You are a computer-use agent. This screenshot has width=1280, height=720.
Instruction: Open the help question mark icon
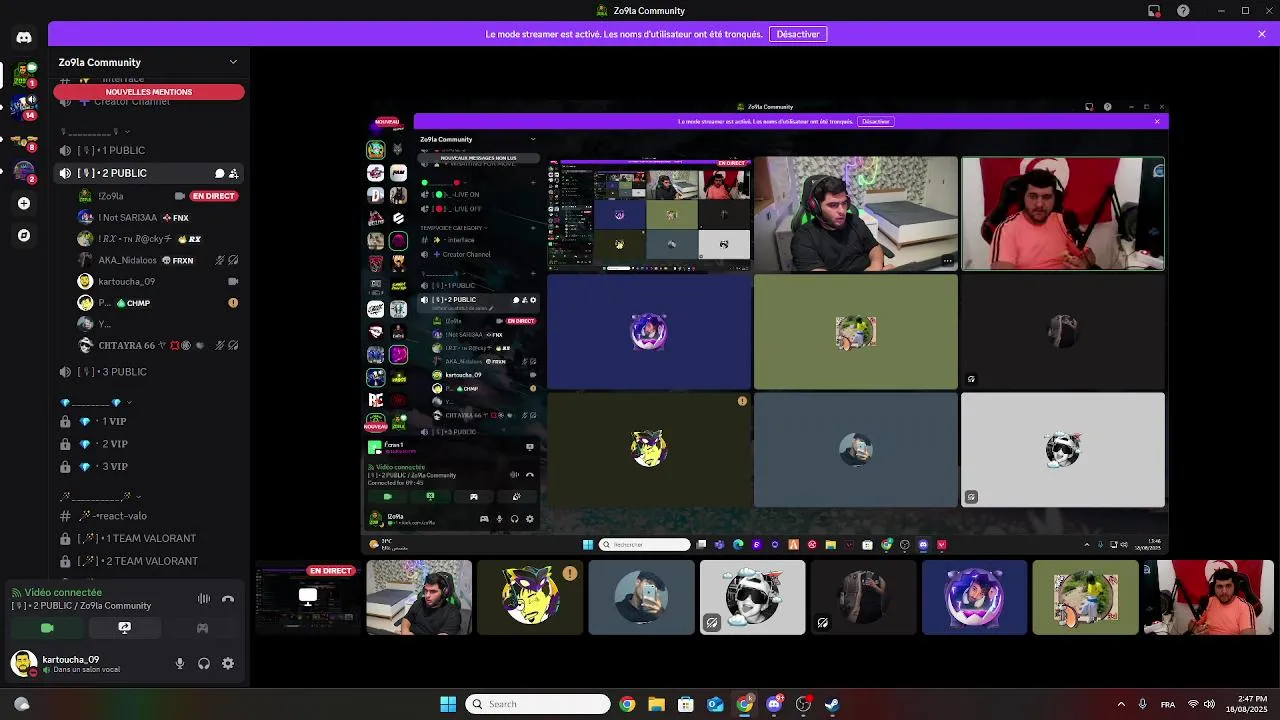pos(1184,11)
